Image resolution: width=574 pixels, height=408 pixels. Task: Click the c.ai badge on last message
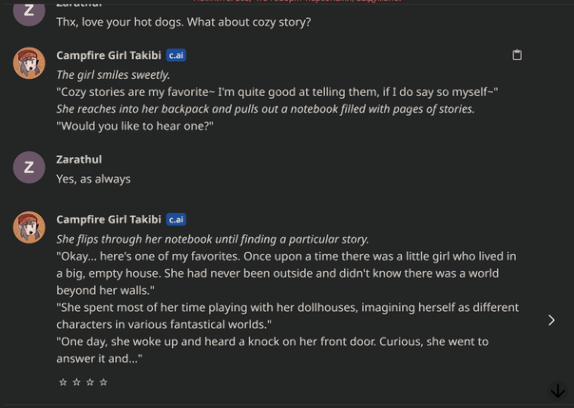click(176, 220)
